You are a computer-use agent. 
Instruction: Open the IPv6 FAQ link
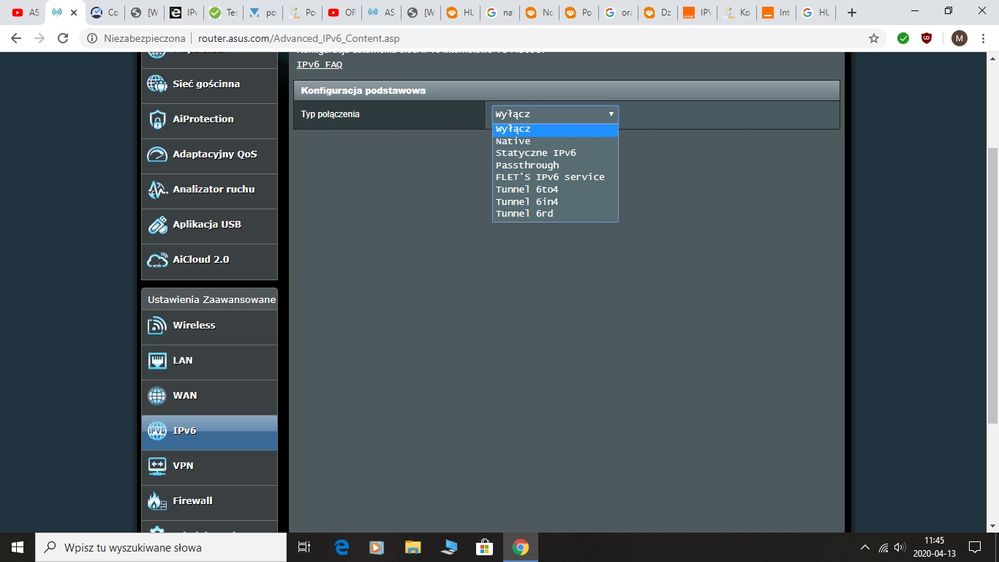pyautogui.click(x=319, y=64)
